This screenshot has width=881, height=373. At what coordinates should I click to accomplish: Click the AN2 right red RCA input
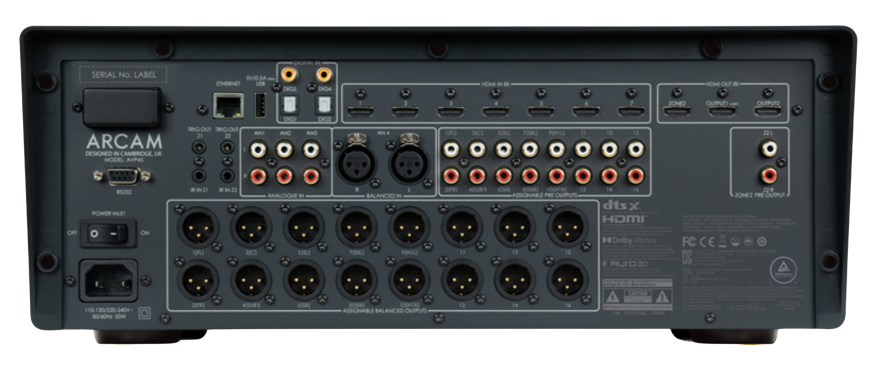tap(284, 176)
